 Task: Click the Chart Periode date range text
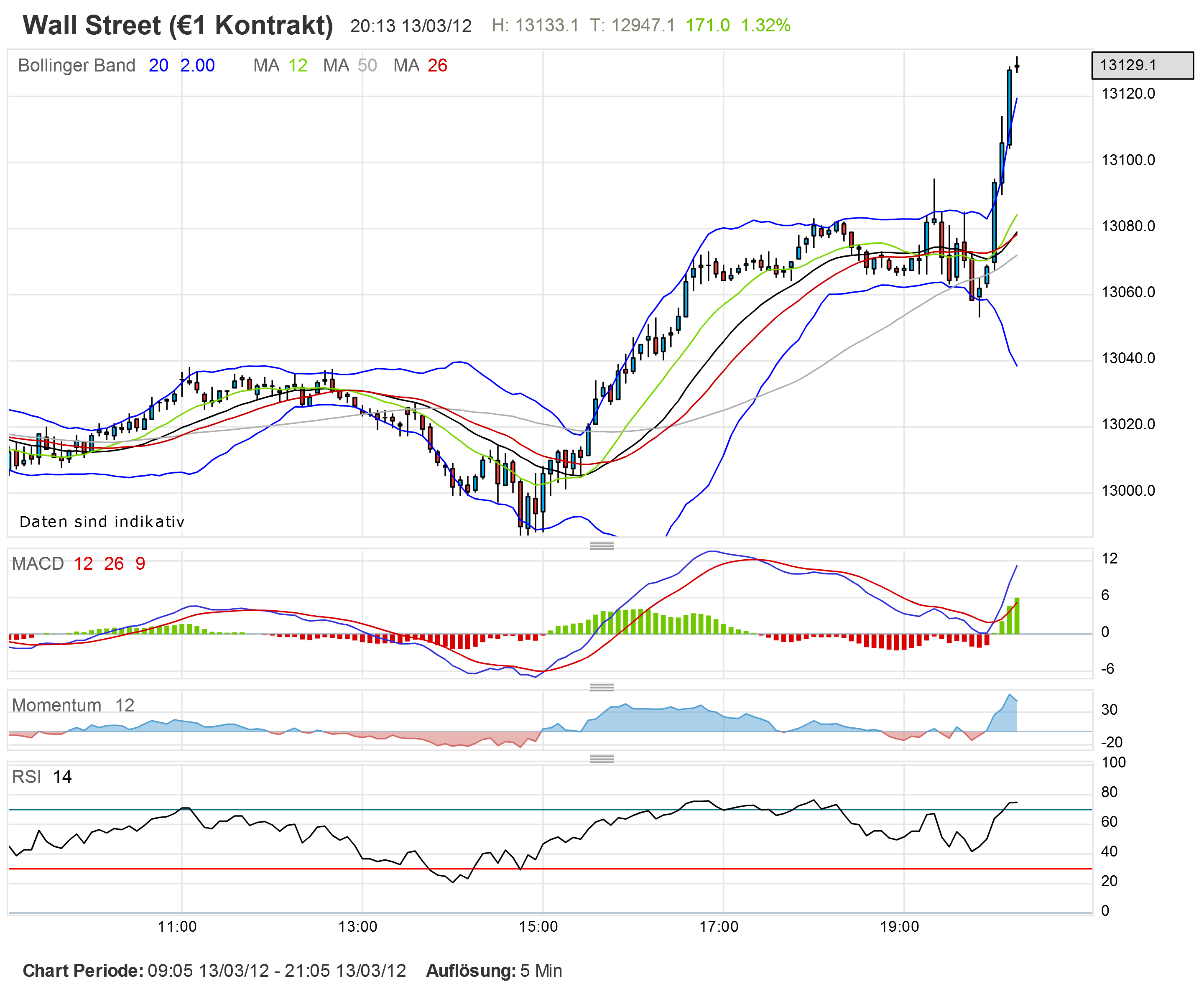pos(276,971)
